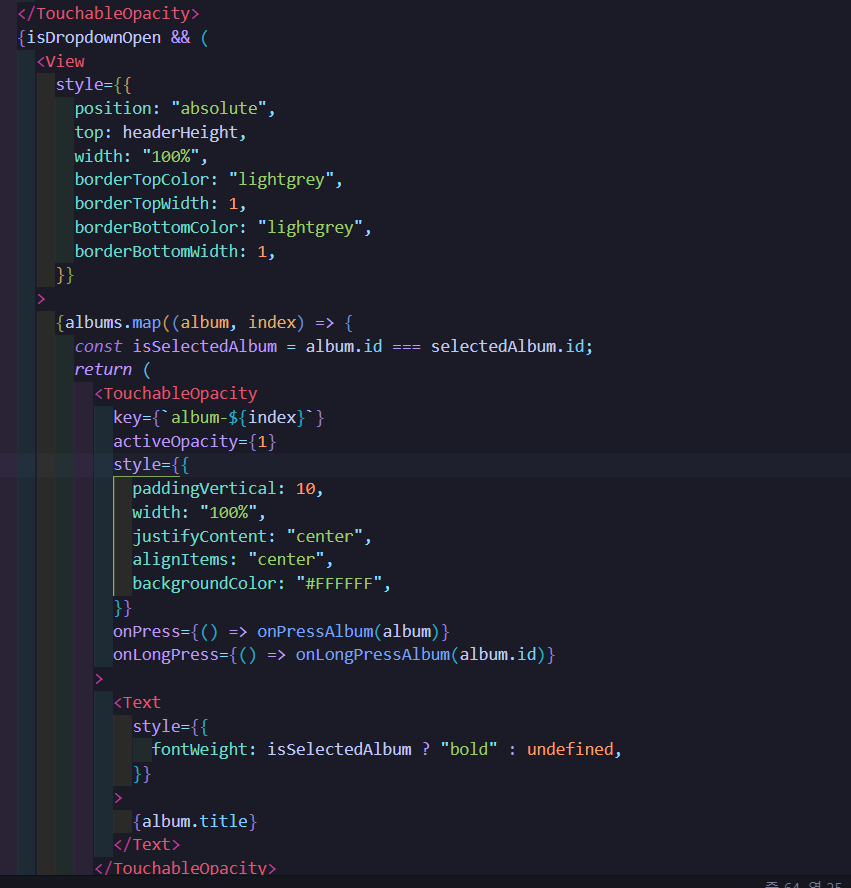Viewport: 851px width, 888px height.
Task: Click the 'activeOpacity' attribute
Action: coord(175,442)
